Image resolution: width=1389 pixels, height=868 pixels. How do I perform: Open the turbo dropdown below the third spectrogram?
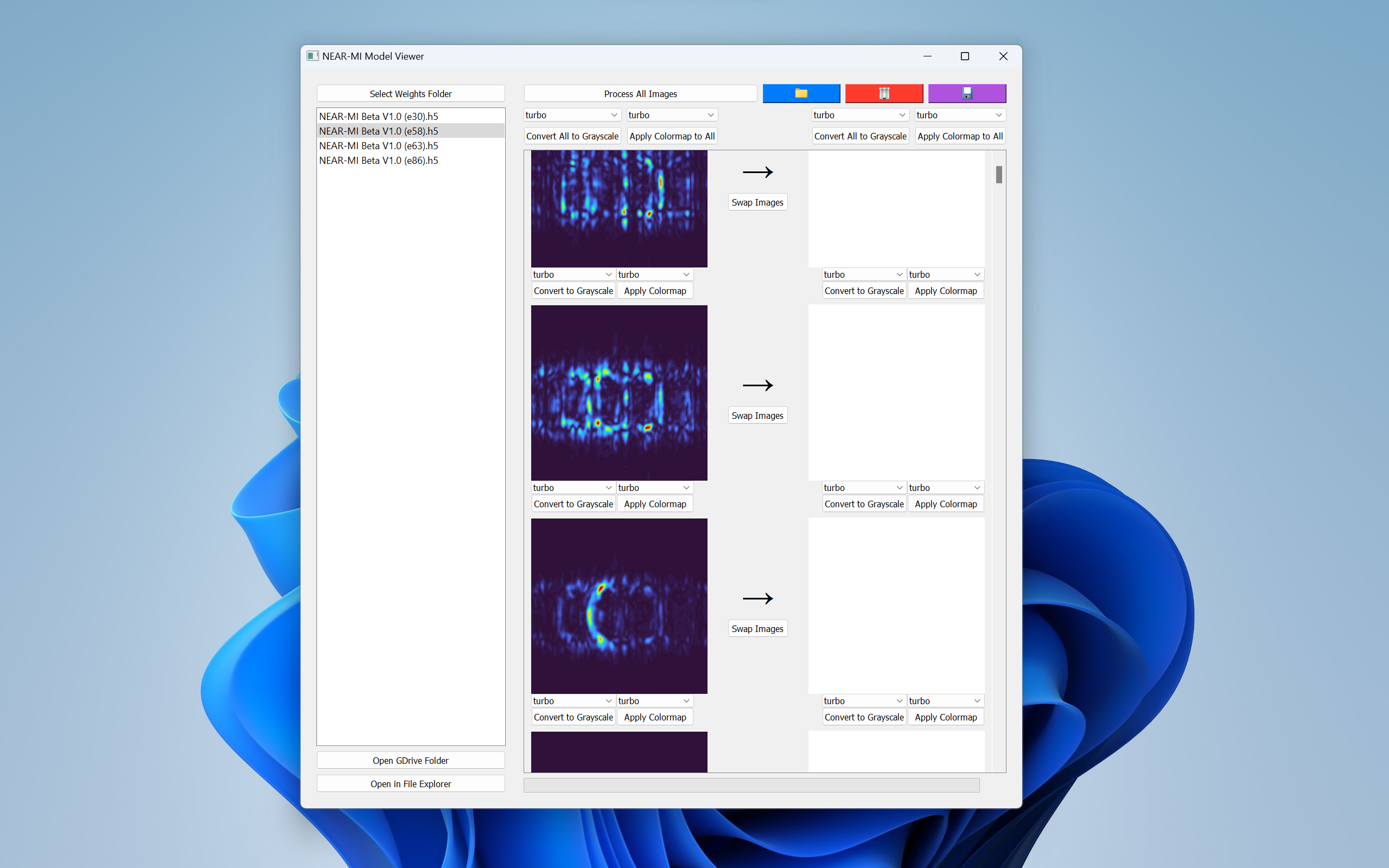pos(572,700)
